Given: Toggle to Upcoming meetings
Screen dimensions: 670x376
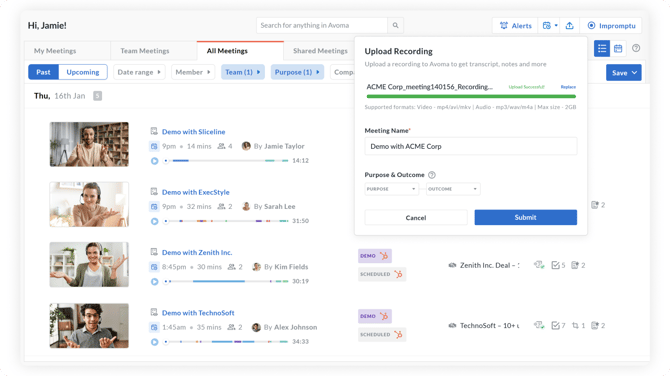Looking at the screenshot, I should pos(83,72).
